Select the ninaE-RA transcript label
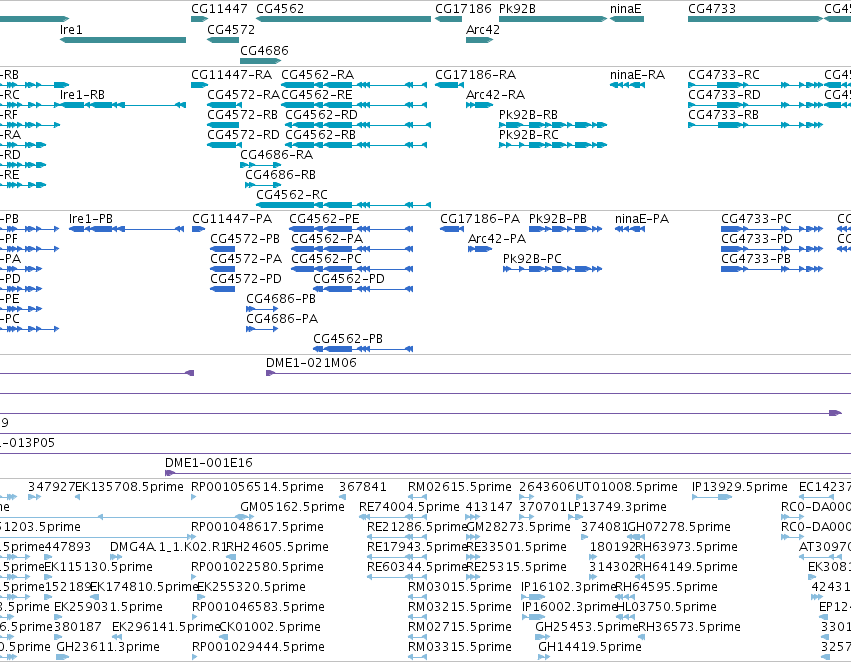This screenshot has height=662, width=851. click(638, 74)
